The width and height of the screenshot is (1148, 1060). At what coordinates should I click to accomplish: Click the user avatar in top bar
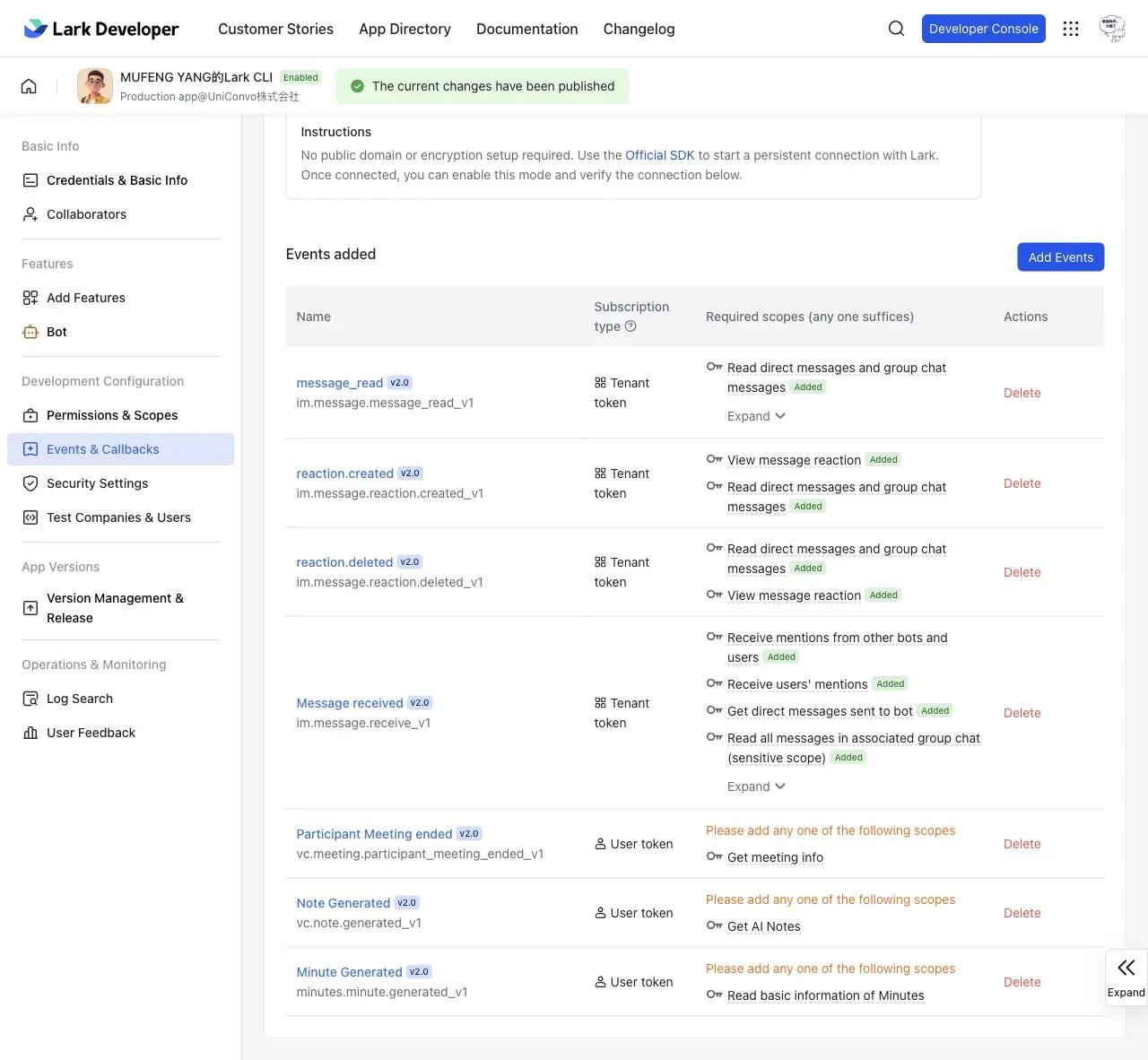[x=1112, y=29]
